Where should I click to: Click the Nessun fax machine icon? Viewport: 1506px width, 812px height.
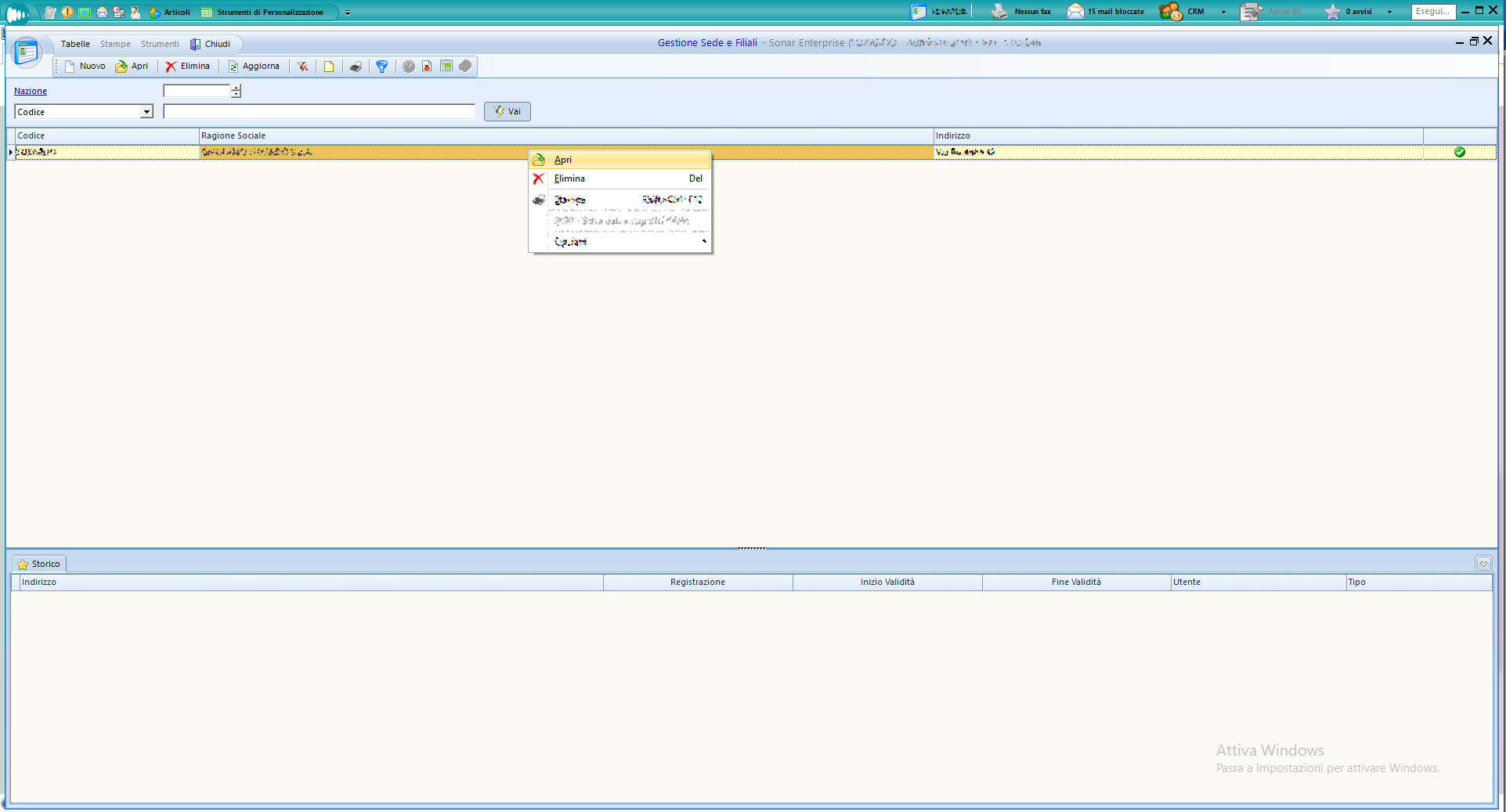point(999,12)
